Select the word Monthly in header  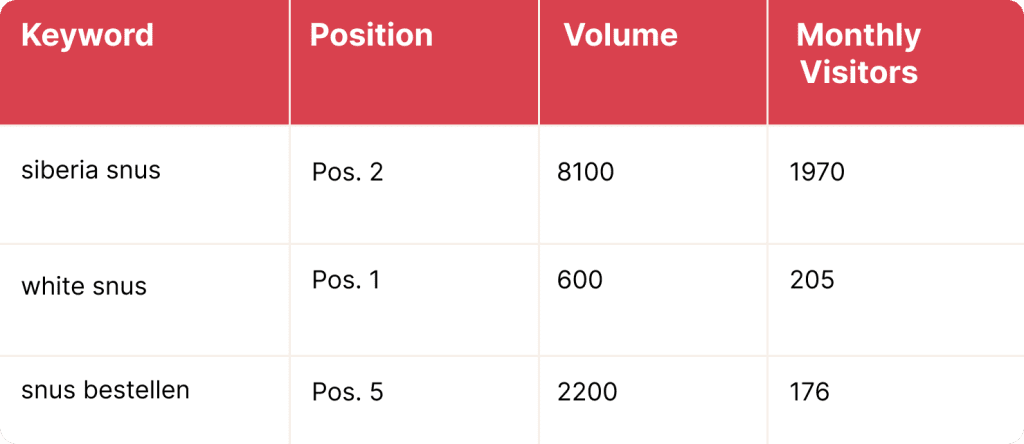point(859,37)
